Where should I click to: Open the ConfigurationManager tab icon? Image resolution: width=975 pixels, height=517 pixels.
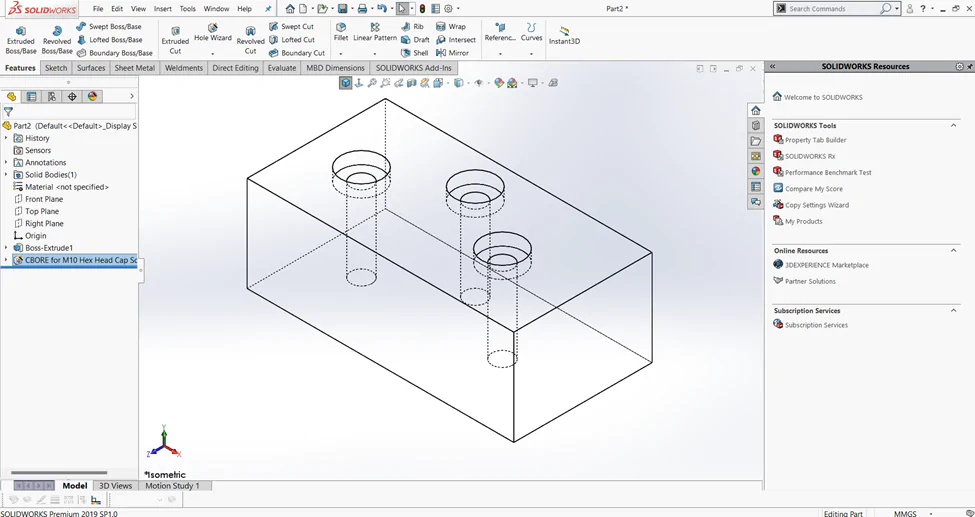pyautogui.click(x=52, y=96)
